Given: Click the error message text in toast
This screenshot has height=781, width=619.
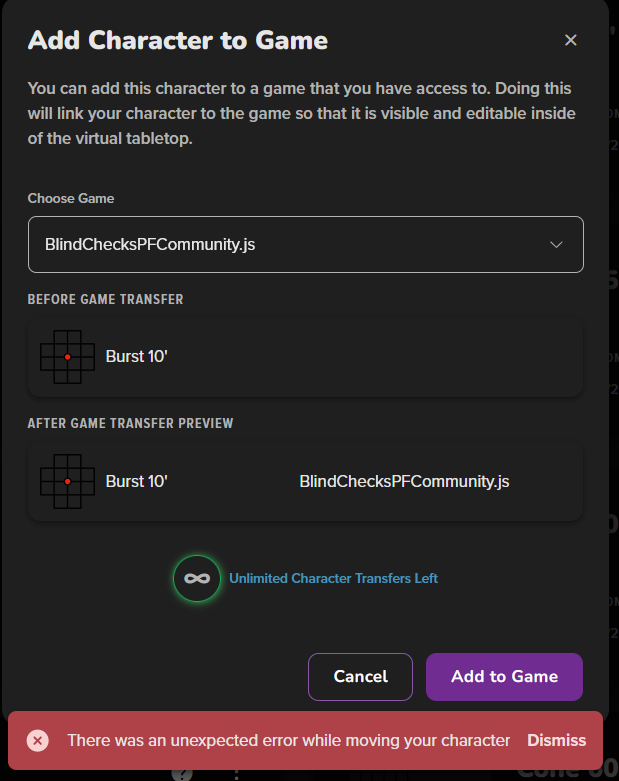Looking at the screenshot, I should 289,740.
